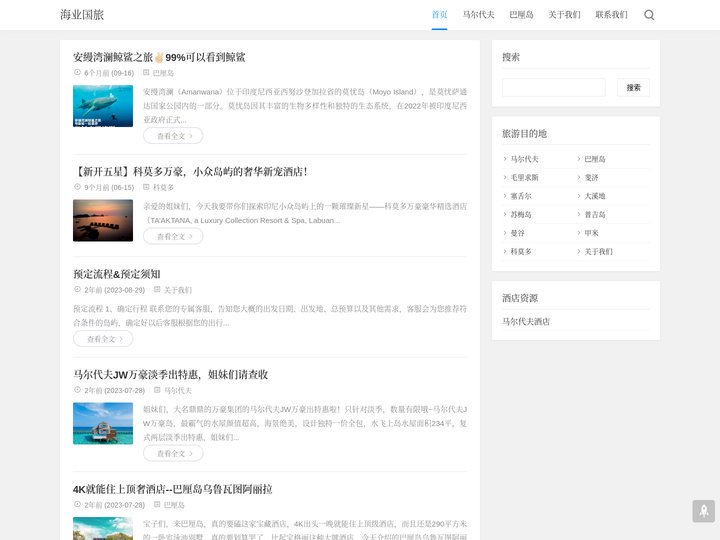Select 大溪地 in the destinations list

(x=595, y=196)
